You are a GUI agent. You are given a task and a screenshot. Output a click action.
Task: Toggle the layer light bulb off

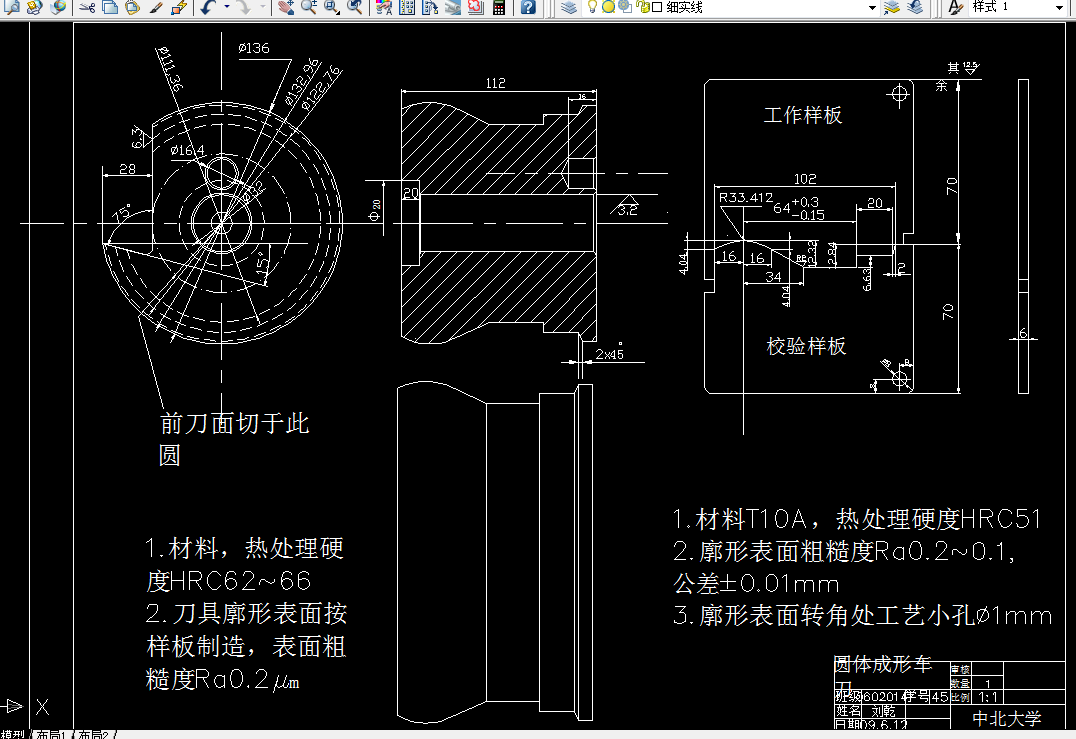[x=592, y=8]
